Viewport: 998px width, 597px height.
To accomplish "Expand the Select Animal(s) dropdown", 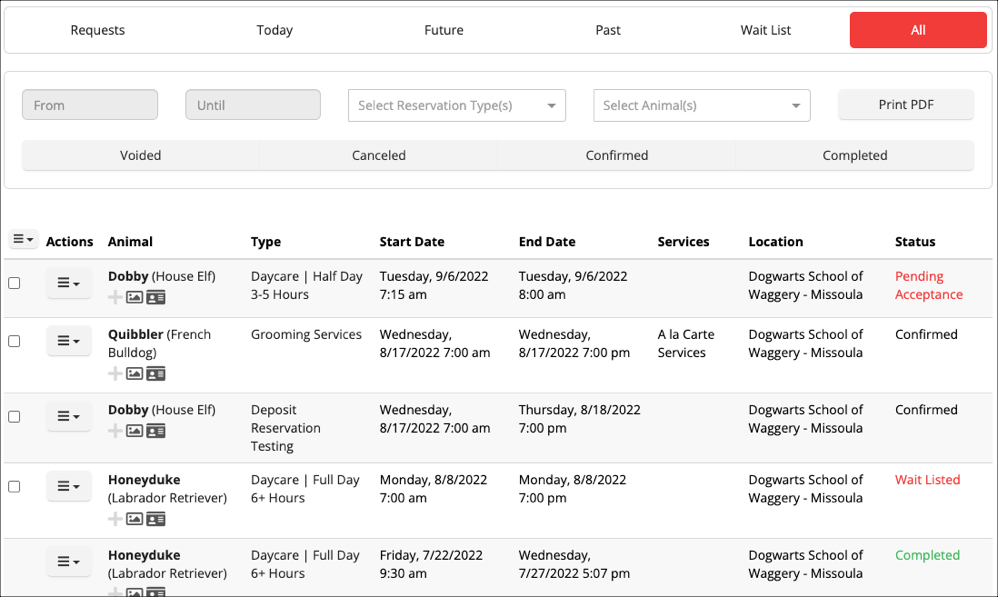I will (x=701, y=105).
